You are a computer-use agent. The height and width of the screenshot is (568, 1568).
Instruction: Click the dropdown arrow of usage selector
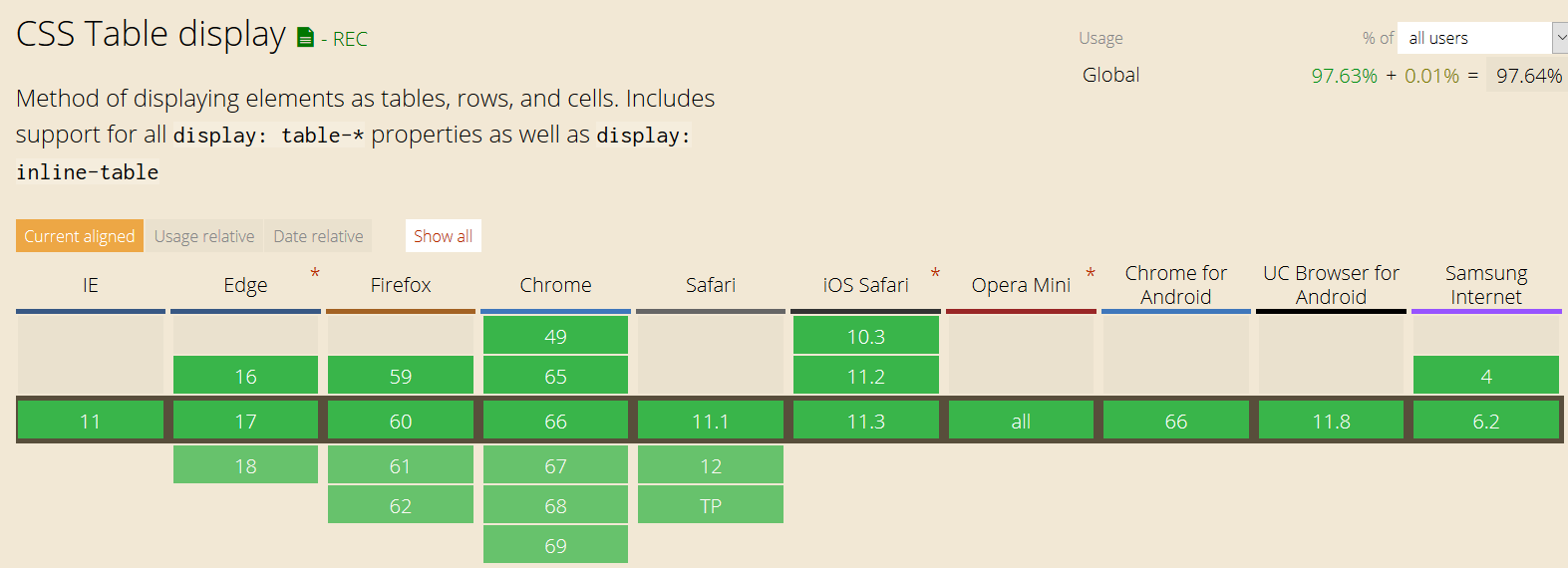1560,38
